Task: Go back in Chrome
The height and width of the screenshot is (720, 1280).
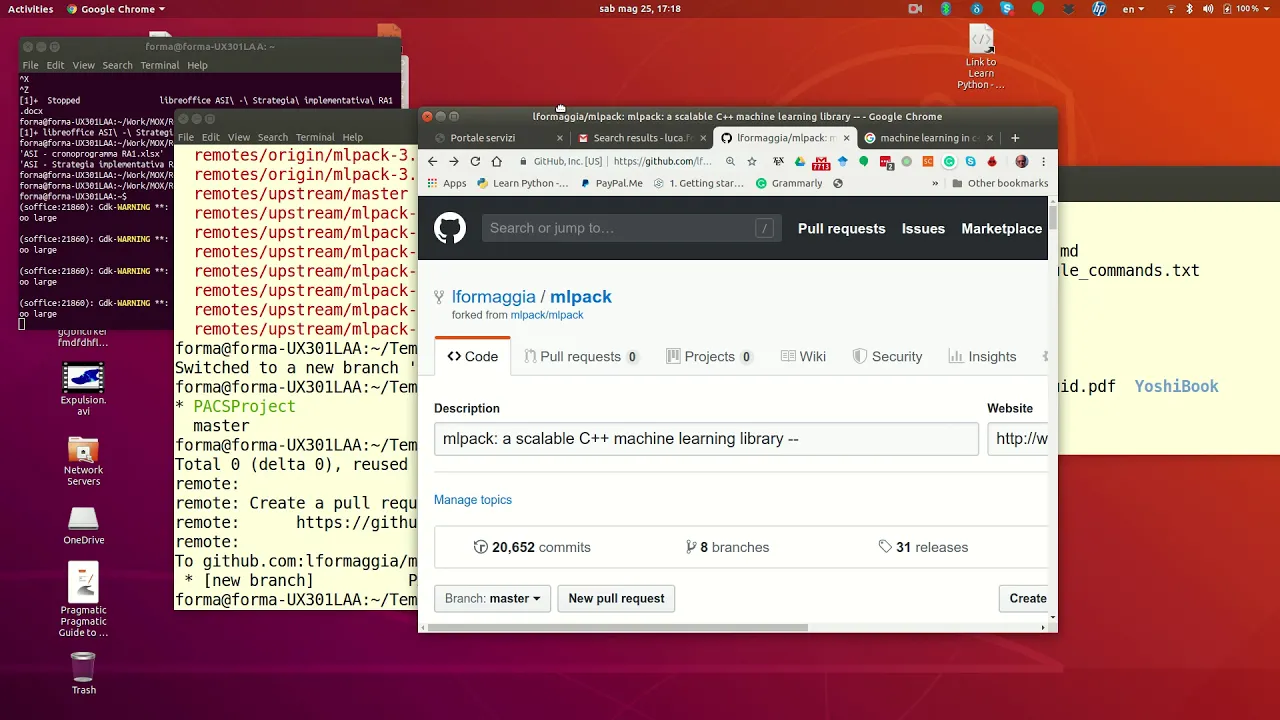Action: pyautogui.click(x=432, y=161)
